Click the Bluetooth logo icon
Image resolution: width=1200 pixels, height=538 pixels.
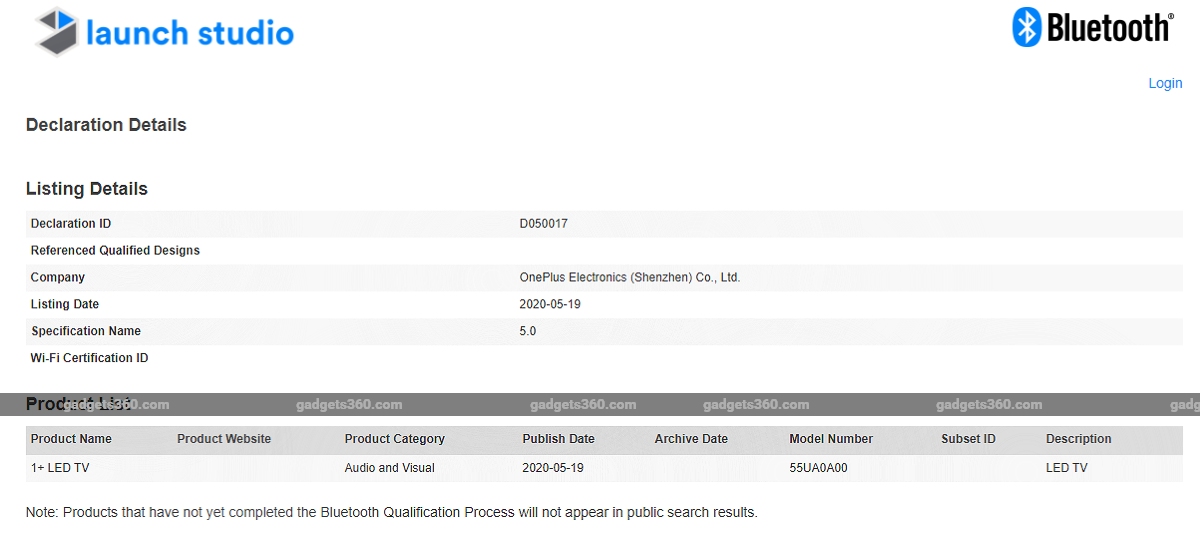click(1028, 27)
